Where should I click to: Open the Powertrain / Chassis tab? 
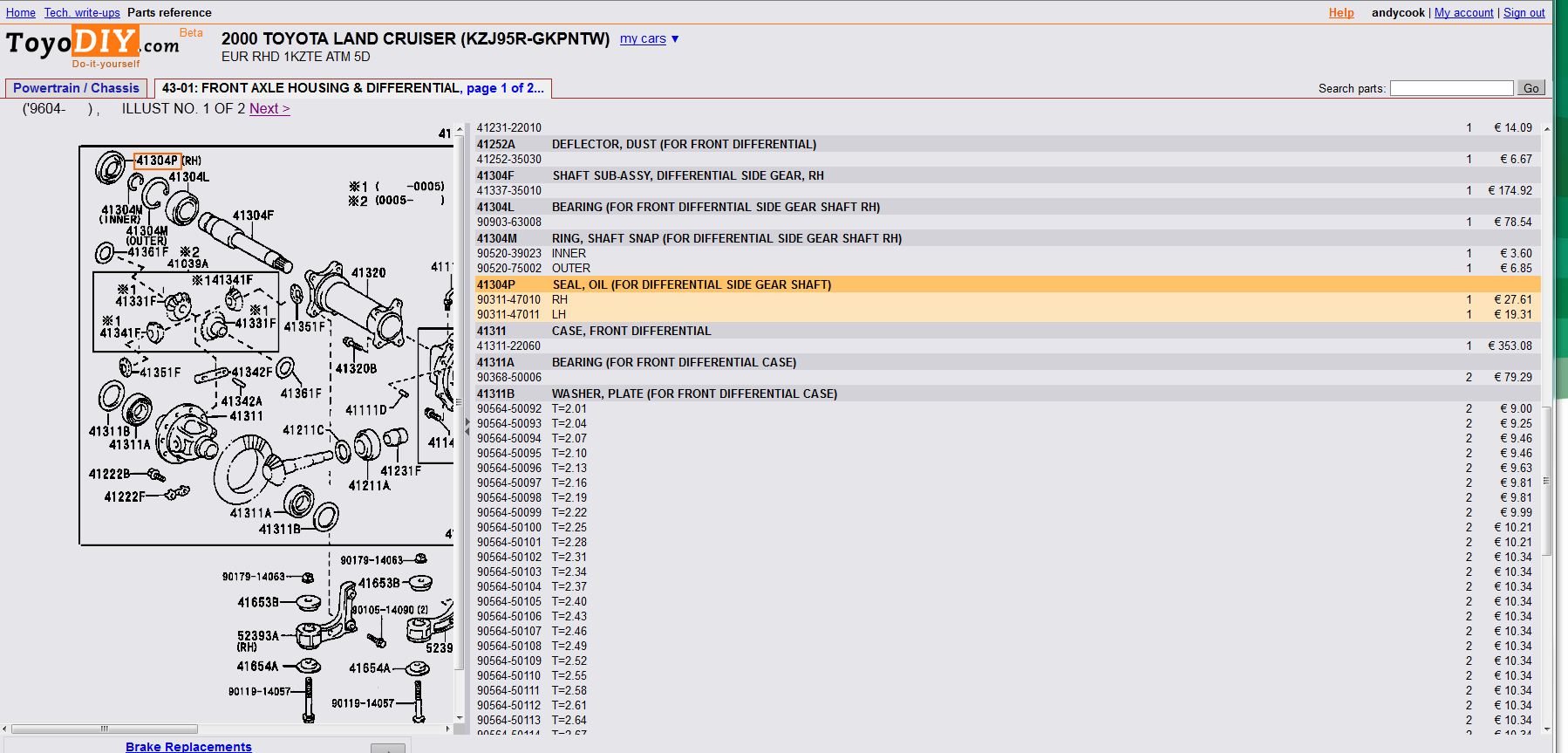76,88
